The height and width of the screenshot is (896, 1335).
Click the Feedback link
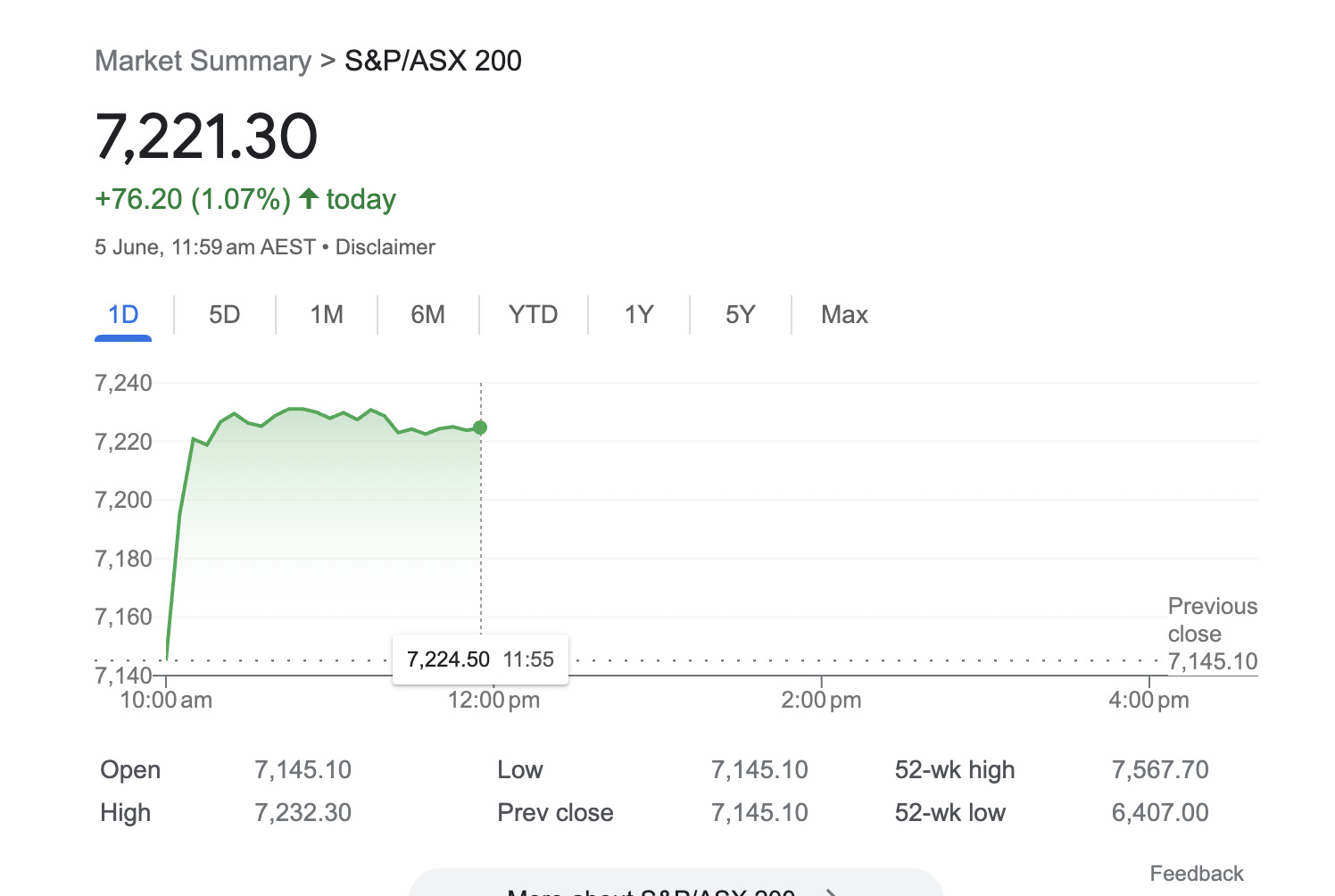pos(1196,874)
